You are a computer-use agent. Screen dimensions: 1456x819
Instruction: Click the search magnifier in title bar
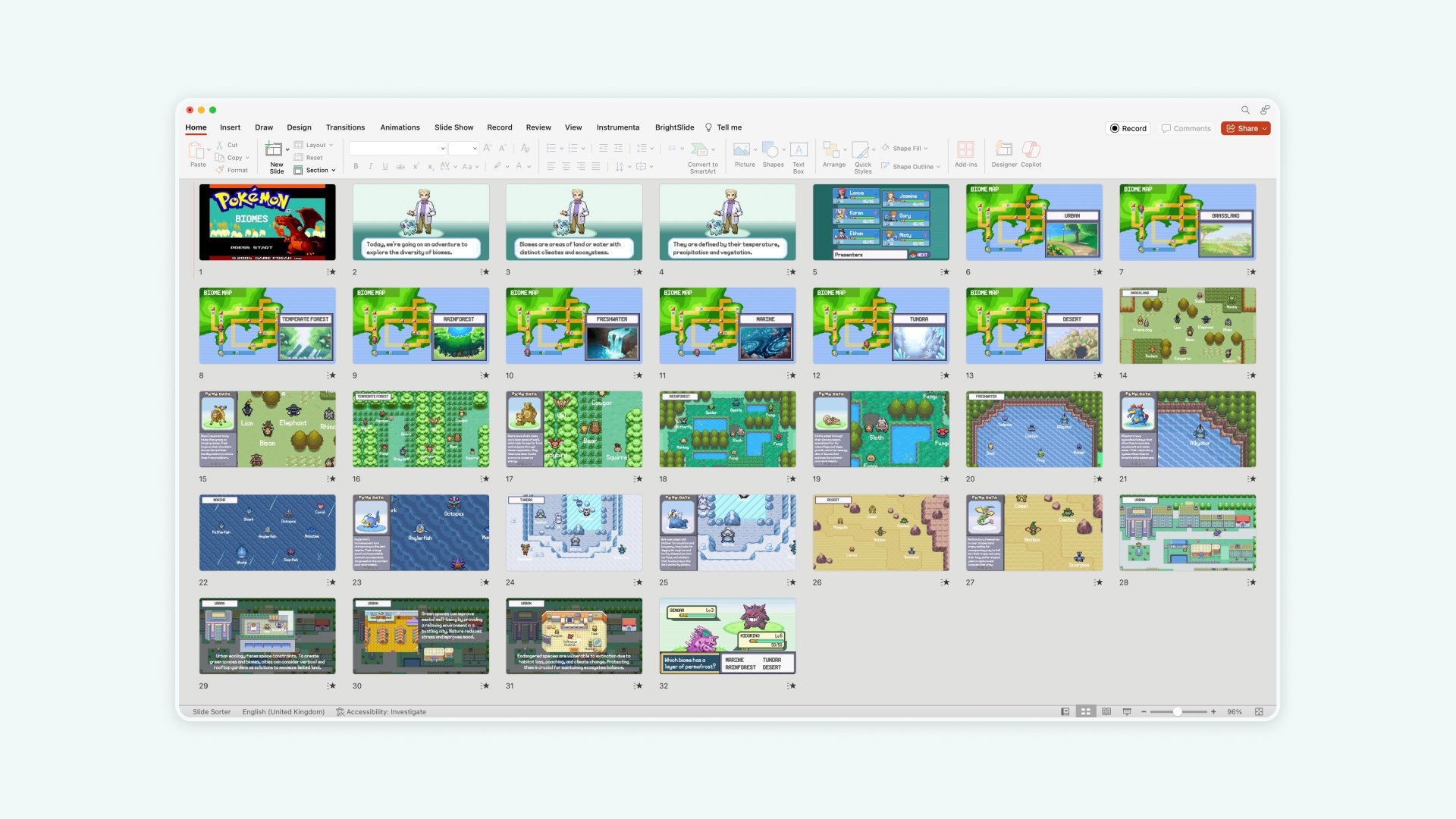[x=1245, y=110]
